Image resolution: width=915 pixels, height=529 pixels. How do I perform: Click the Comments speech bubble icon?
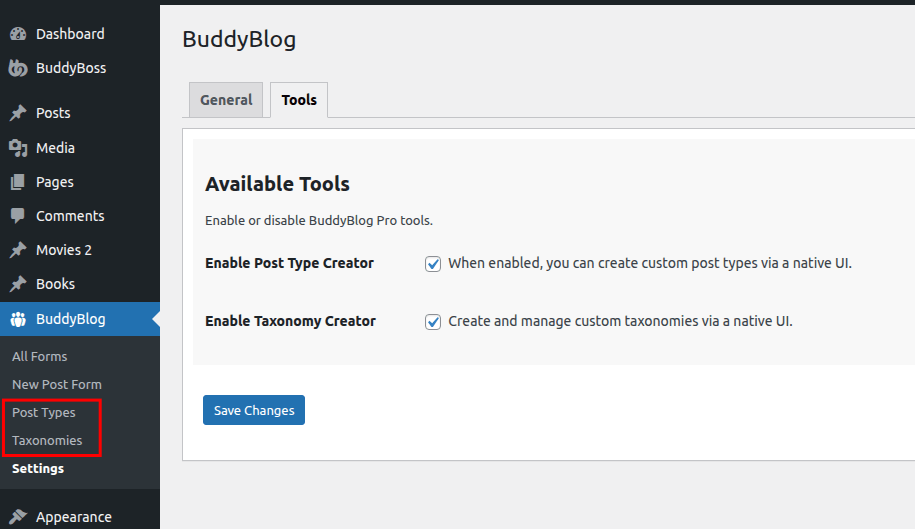coord(18,216)
